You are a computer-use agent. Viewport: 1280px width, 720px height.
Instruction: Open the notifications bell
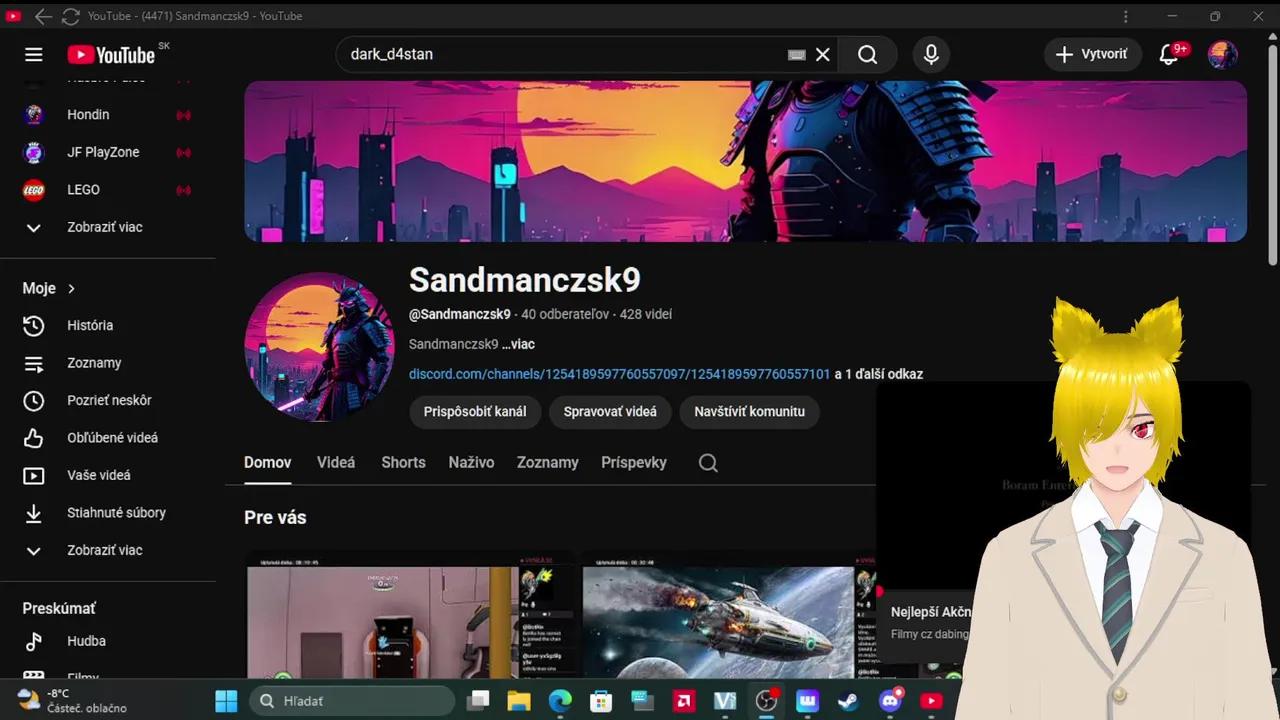pos(1168,55)
